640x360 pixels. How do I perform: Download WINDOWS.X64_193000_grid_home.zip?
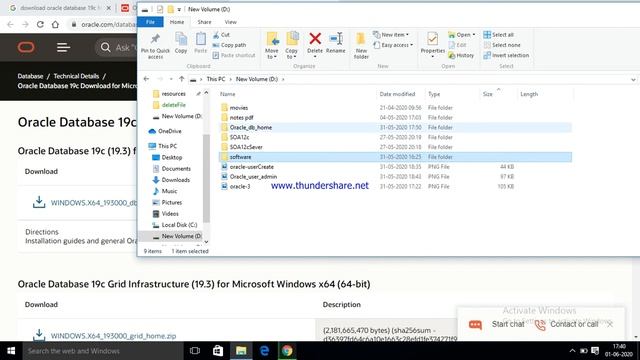pos(113,336)
